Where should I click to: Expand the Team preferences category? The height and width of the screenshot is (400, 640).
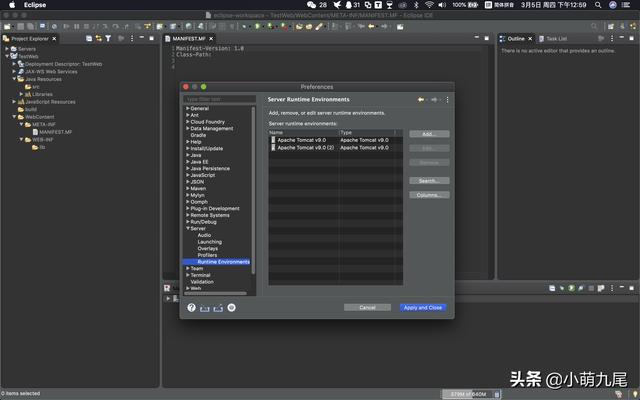click(x=188, y=268)
